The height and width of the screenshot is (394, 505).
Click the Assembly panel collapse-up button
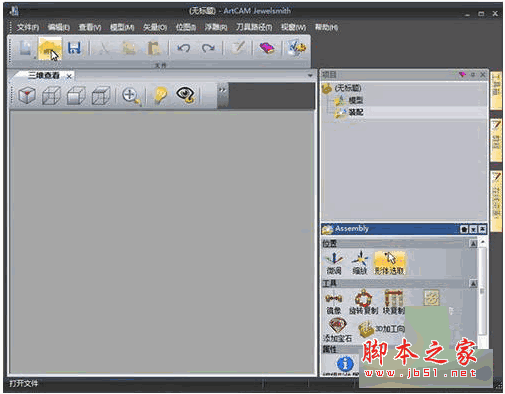pyautogui.click(x=482, y=229)
